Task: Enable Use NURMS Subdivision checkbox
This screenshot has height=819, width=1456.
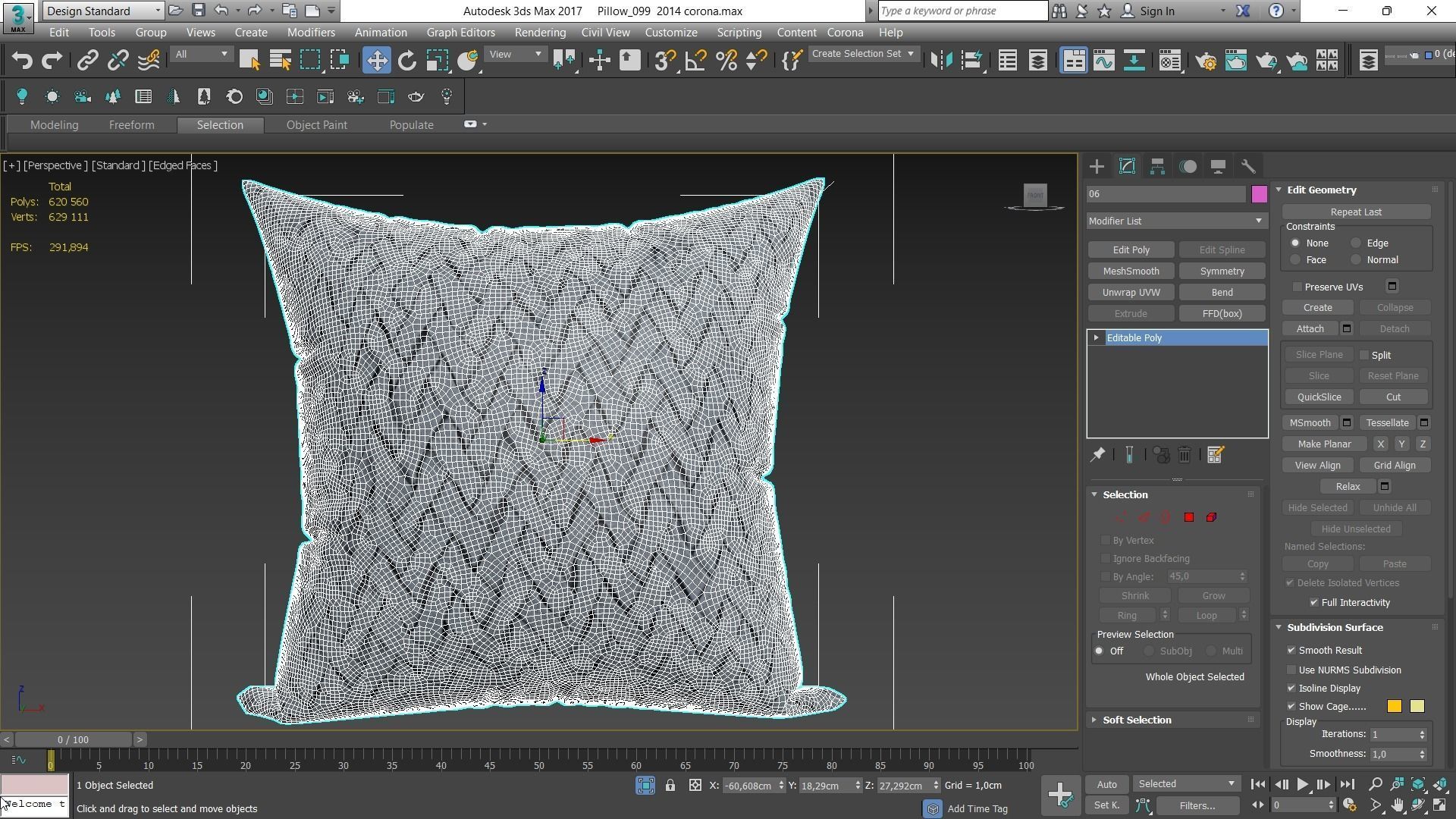Action: click(1291, 670)
